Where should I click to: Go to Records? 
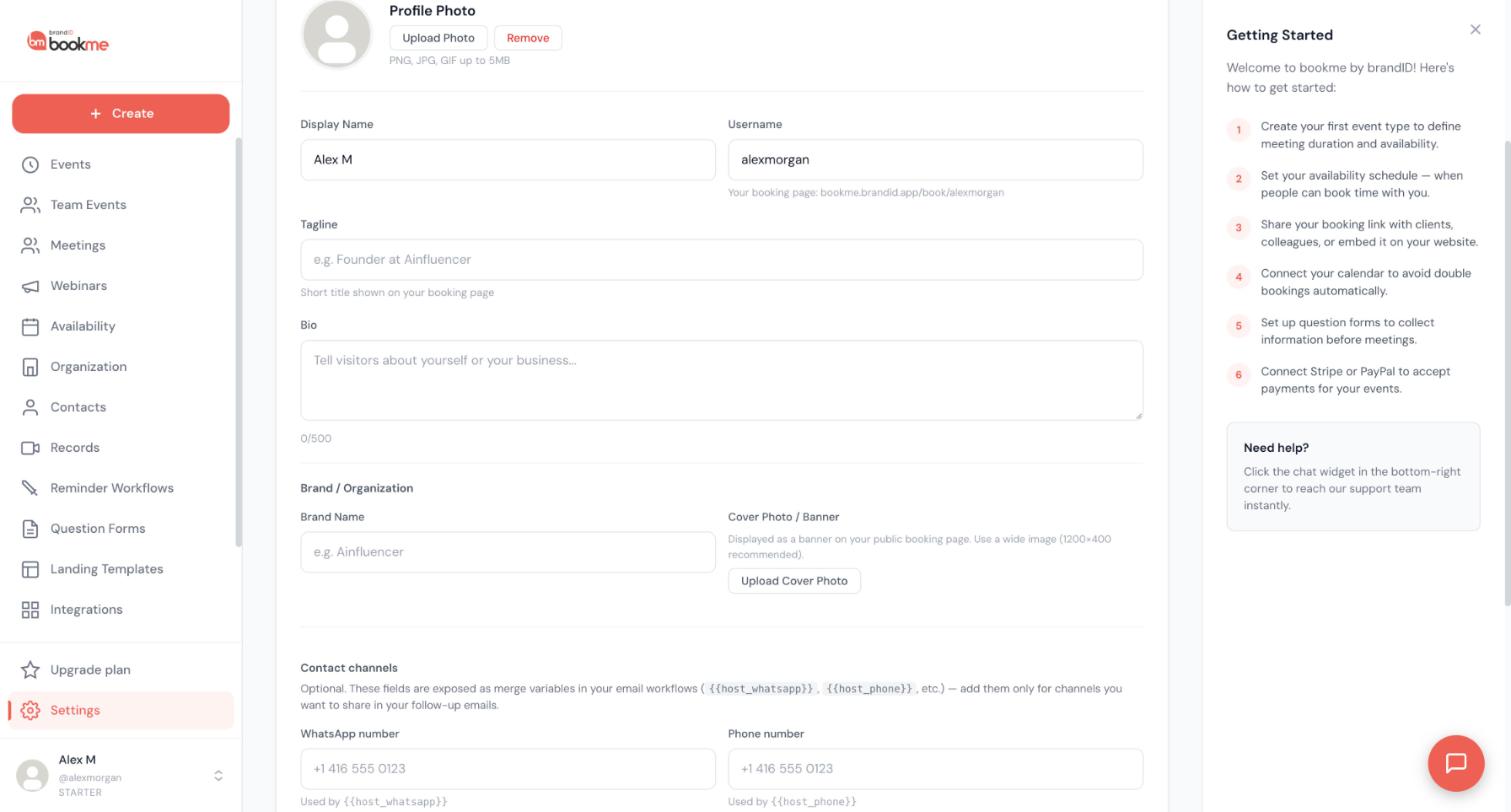pyautogui.click(x=120, y=448)
